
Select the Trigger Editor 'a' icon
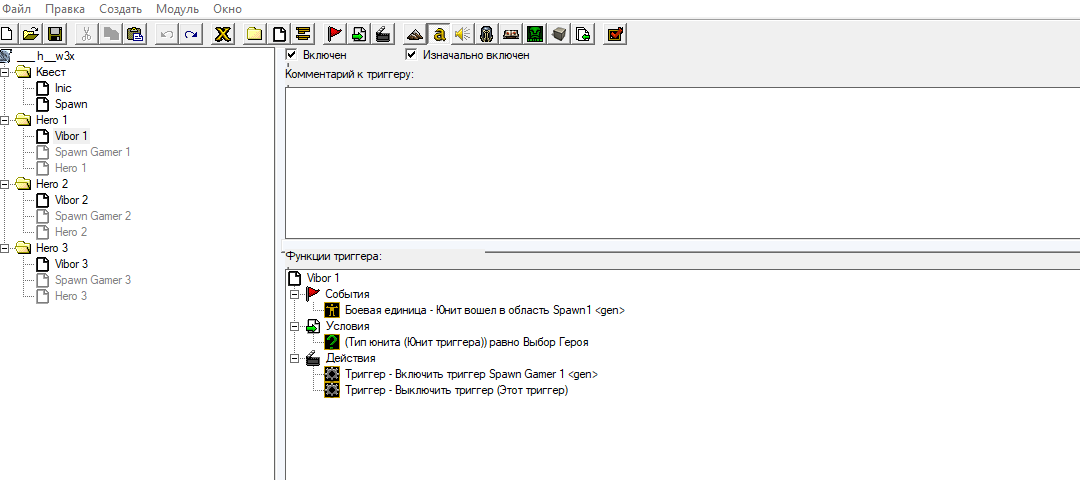coord(438,33)
